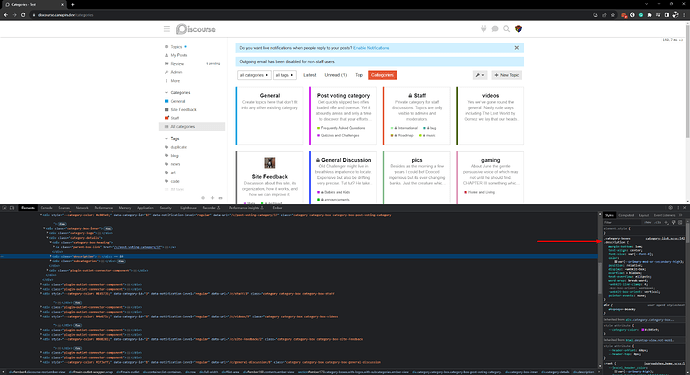
Task: Open Site Feedback in the sidebar
Action: pyautogui.click(x=183, y=110)
